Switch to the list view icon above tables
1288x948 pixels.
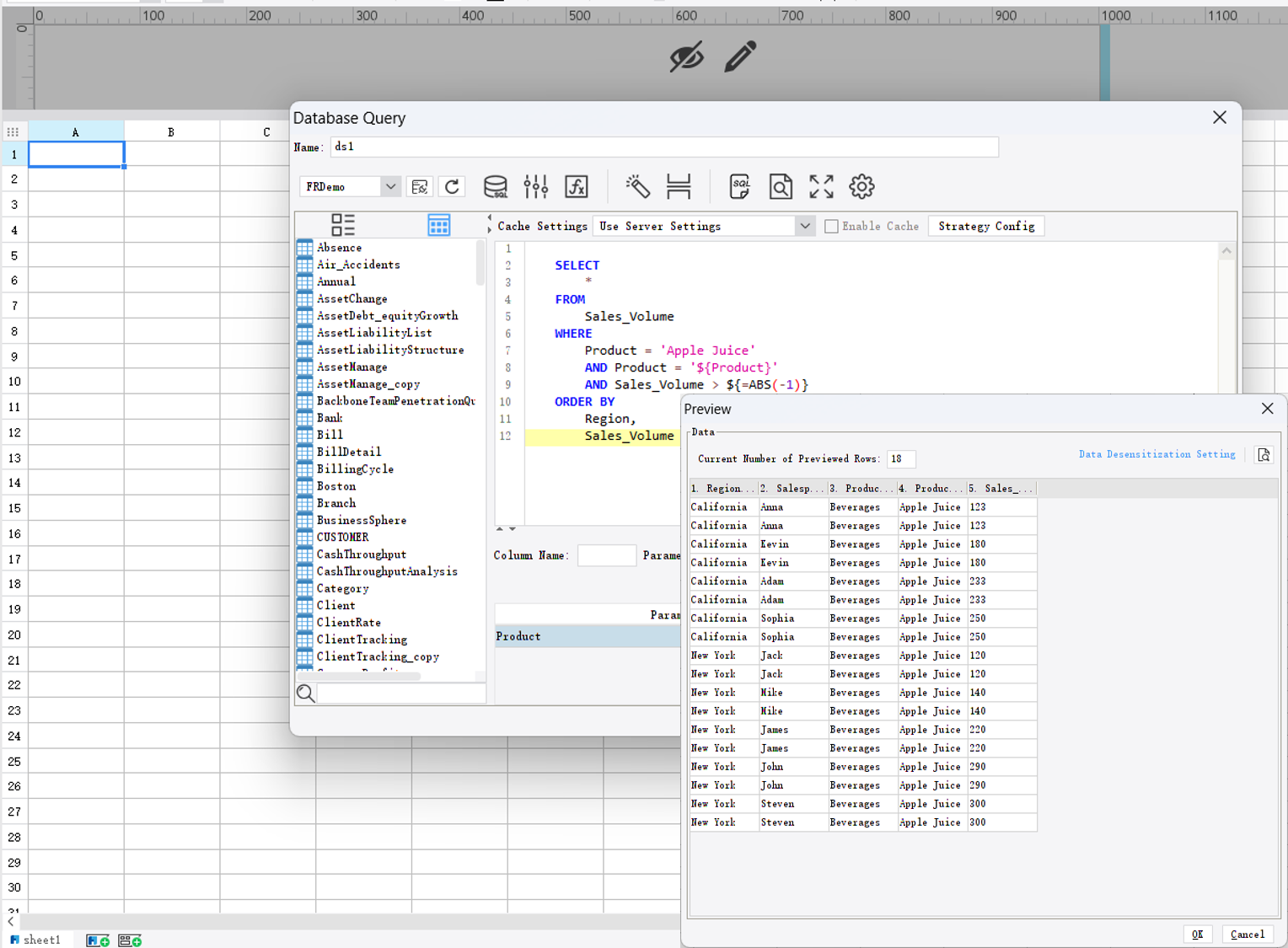(x=343, y=225)
